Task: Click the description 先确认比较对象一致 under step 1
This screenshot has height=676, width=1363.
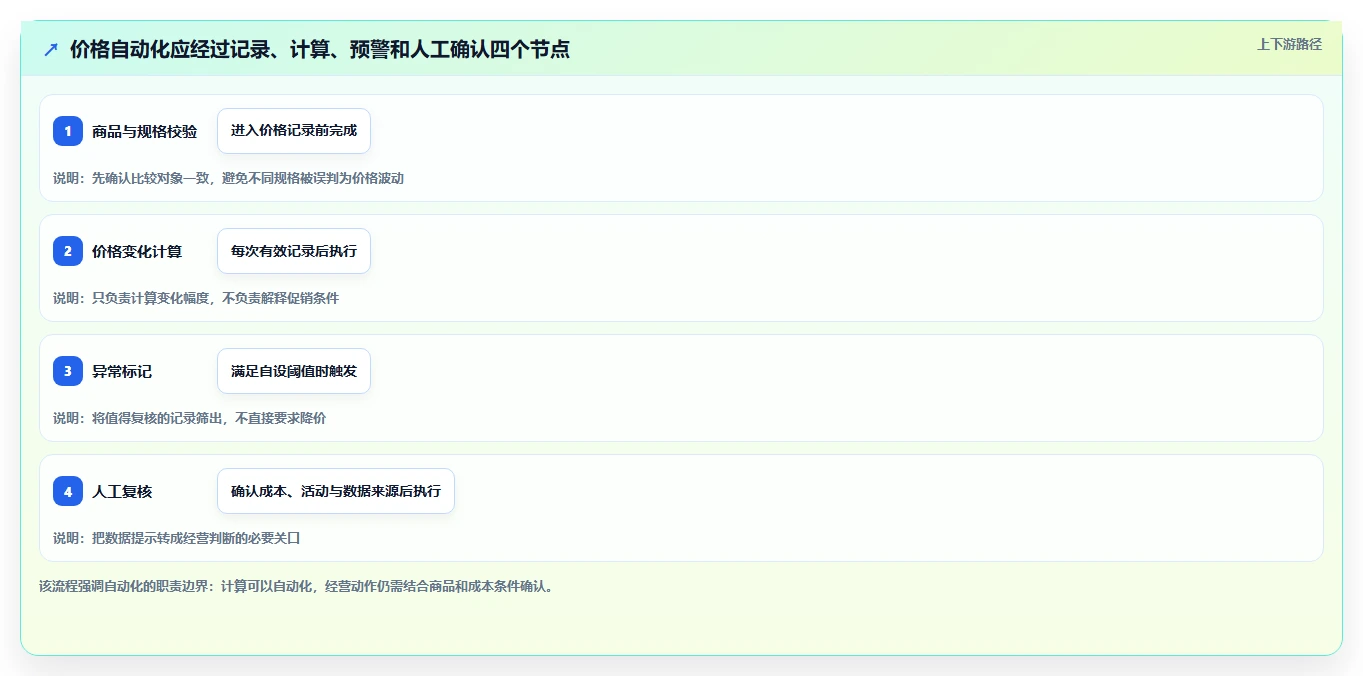Action: tap(228, 178)
